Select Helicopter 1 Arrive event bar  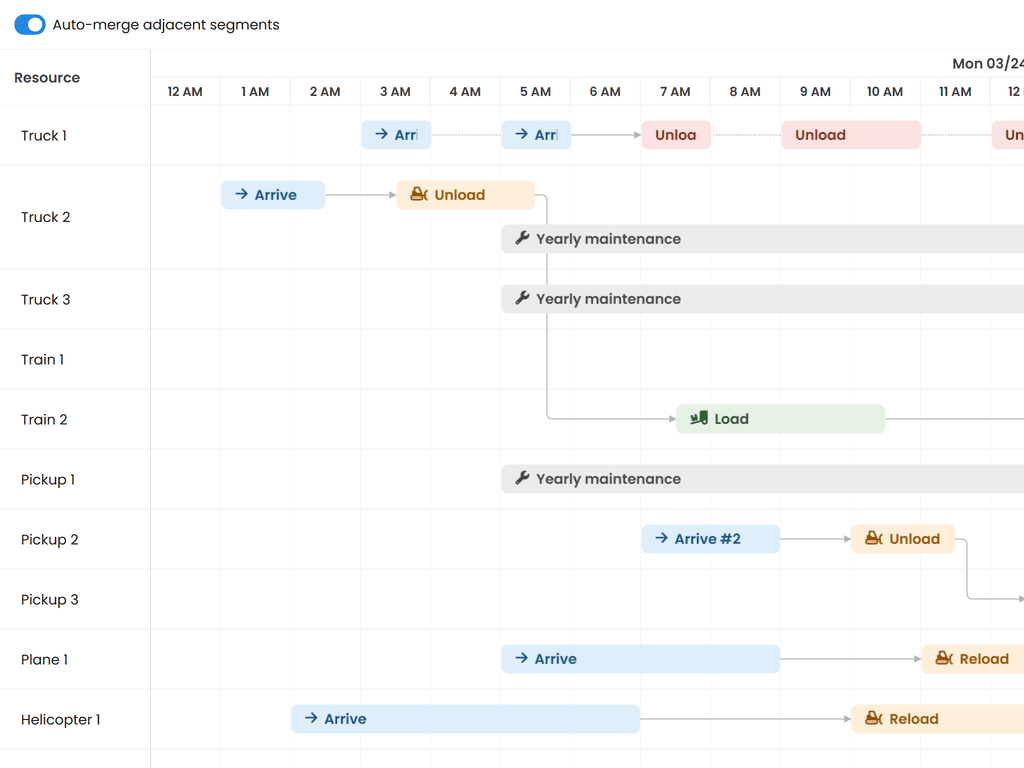tap(465, 719)
